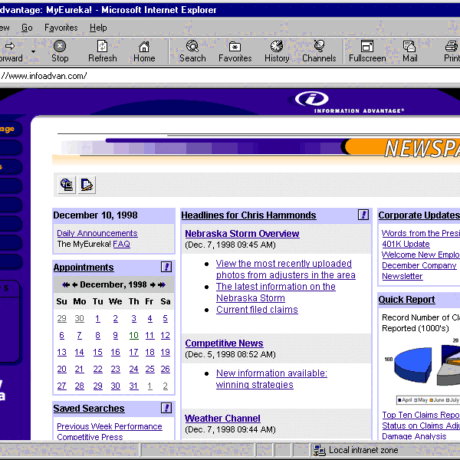Click the Appointments exclamation icon

pyautogui.click(x=166, y=267)
